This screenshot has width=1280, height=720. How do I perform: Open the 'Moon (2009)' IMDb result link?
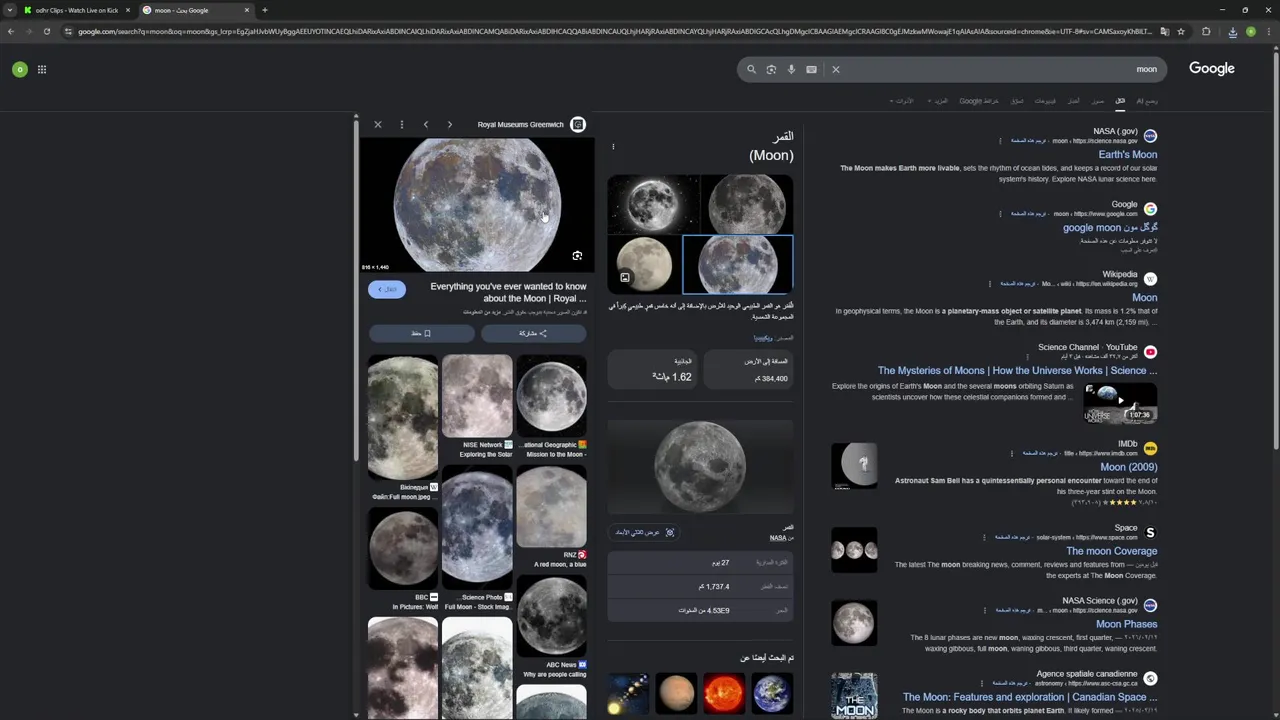(1128, 467)
